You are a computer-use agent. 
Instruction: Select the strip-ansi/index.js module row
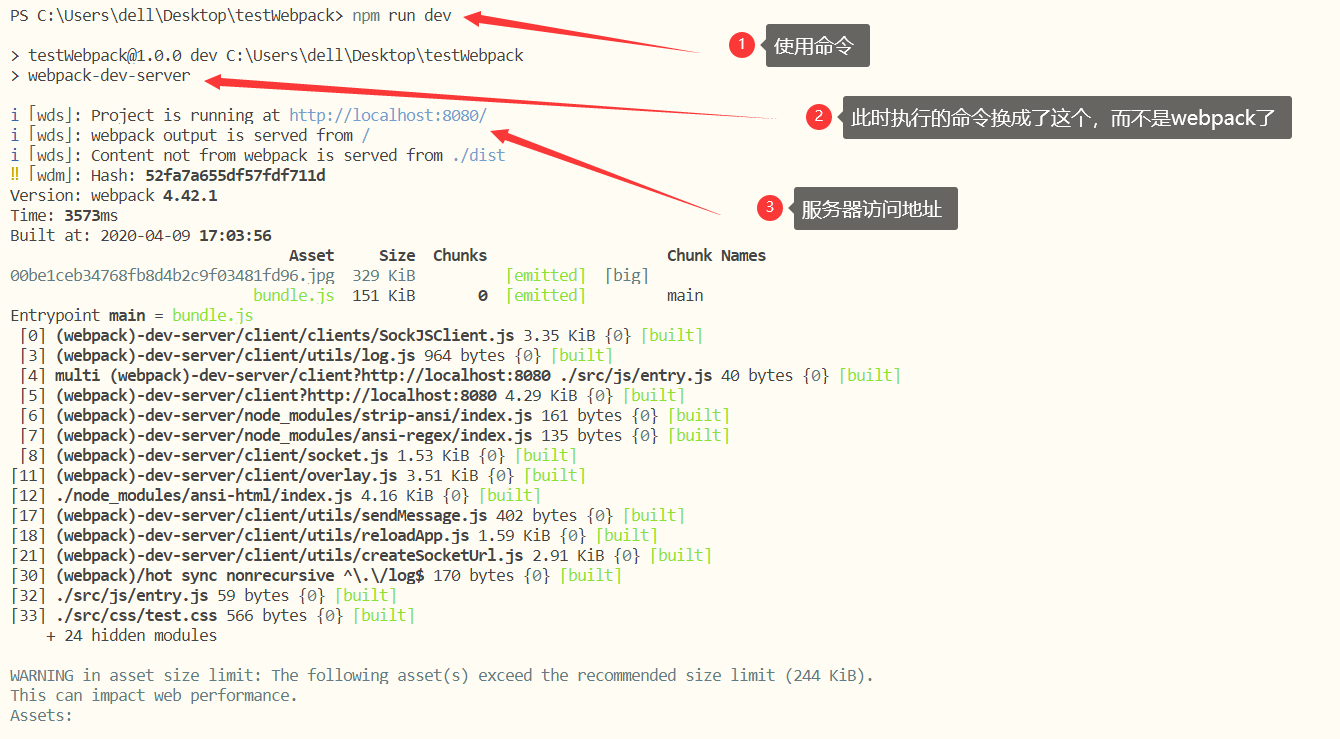374,415
